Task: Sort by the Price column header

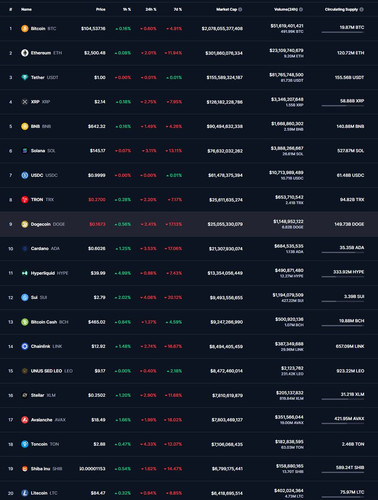Action: (101, 9)
